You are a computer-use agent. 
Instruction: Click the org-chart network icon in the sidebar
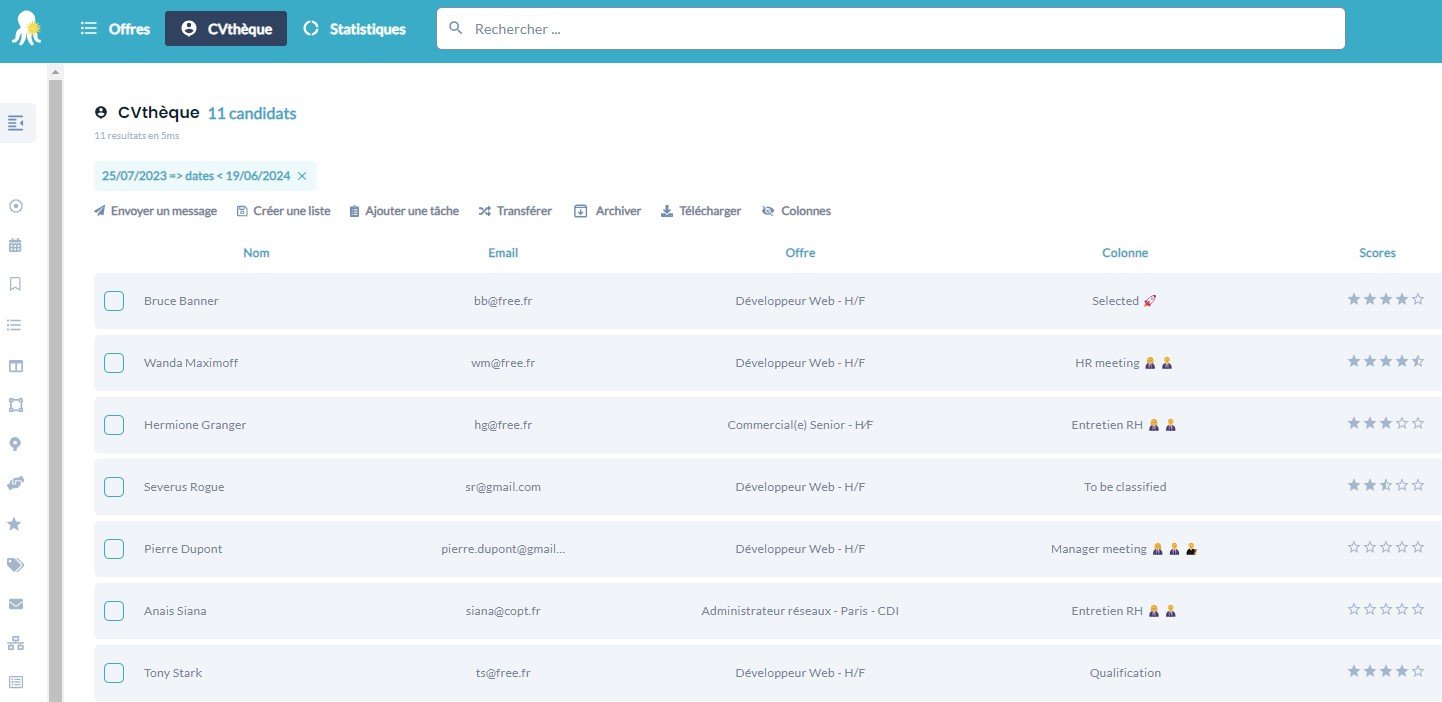pyautogui.click(x=15, y=643)
